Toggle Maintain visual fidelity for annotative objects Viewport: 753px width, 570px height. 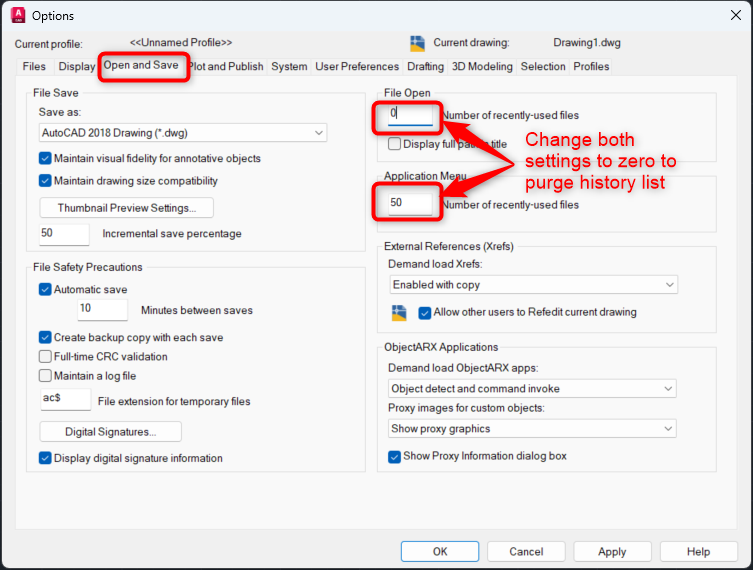click(x=45, y=158)
